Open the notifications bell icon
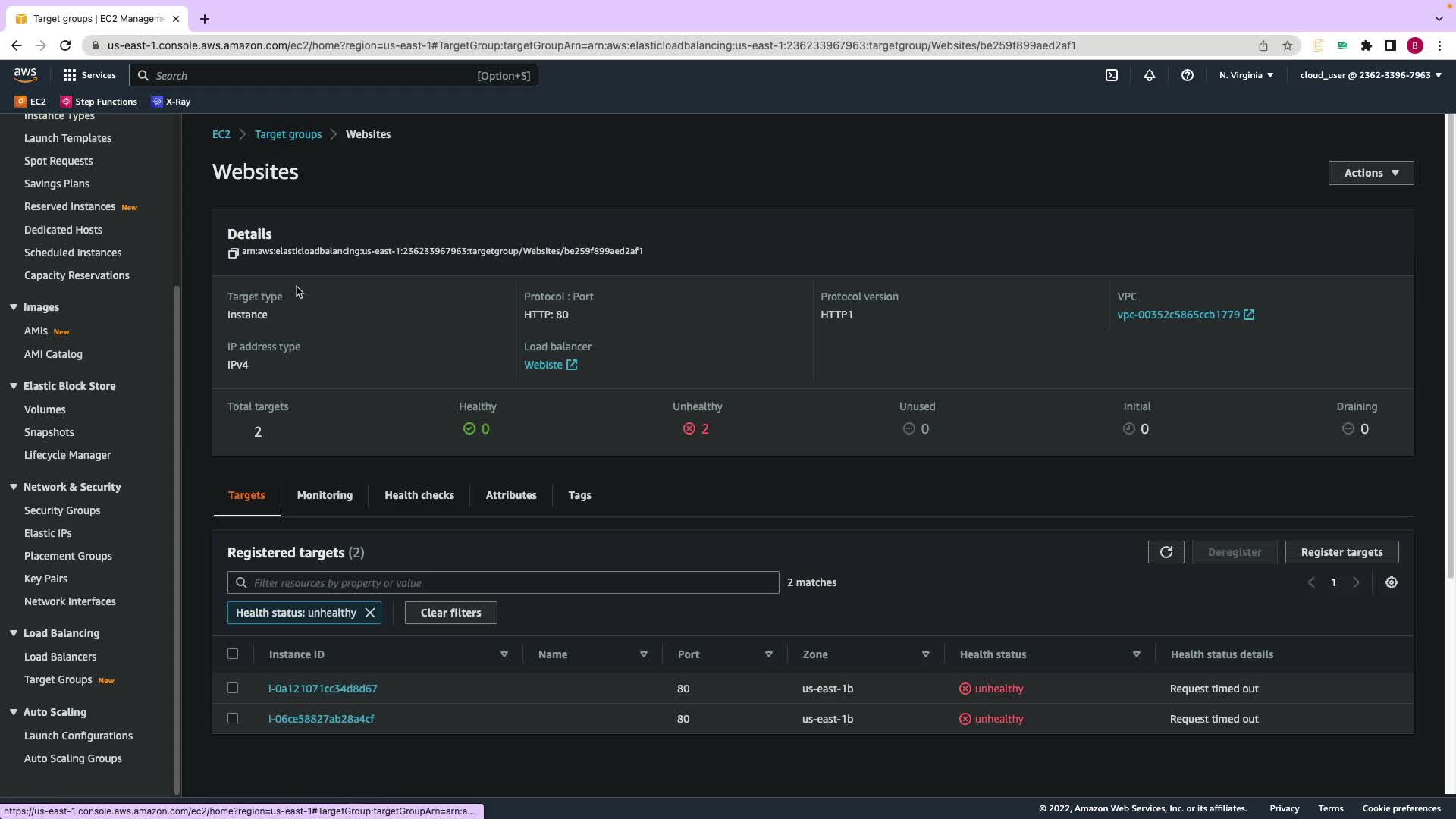 pyautogui.click(x=1149, y=75)
